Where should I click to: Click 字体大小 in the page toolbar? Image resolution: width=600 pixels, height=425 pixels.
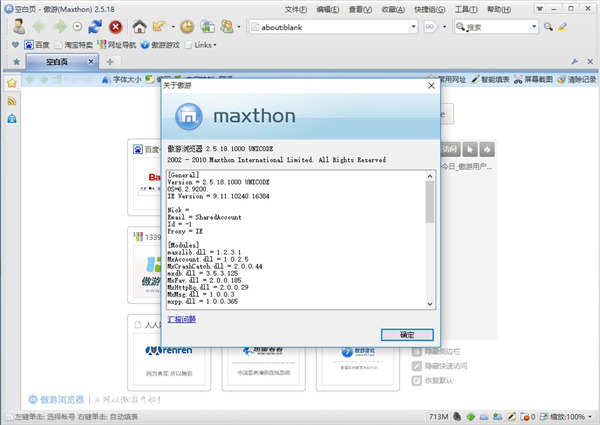[122, 80]
